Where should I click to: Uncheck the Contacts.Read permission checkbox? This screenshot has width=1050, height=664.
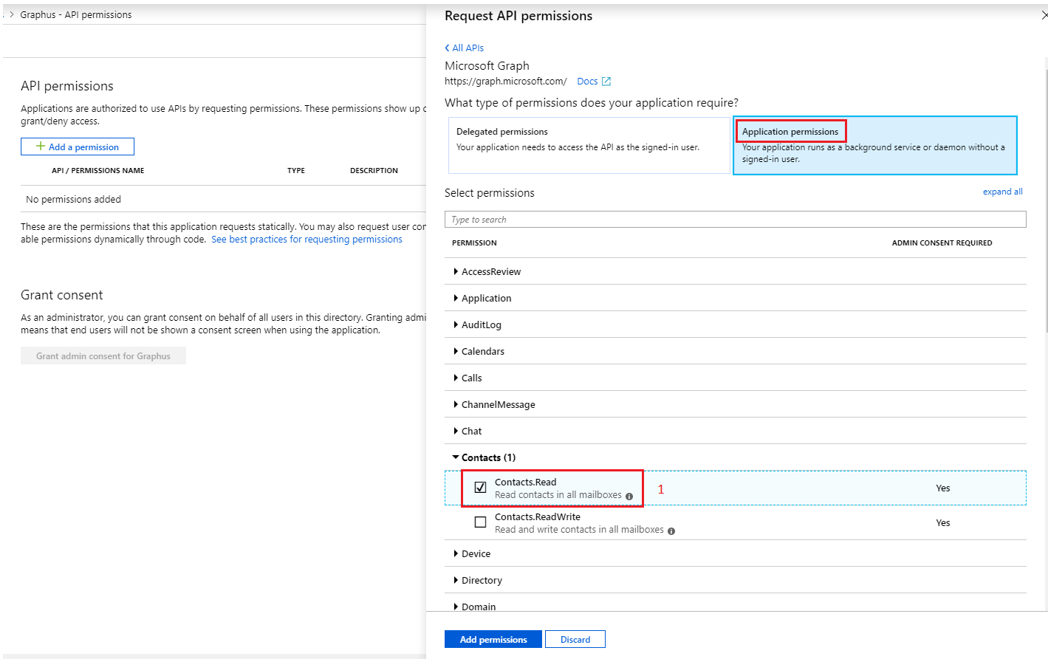(480, 487)
